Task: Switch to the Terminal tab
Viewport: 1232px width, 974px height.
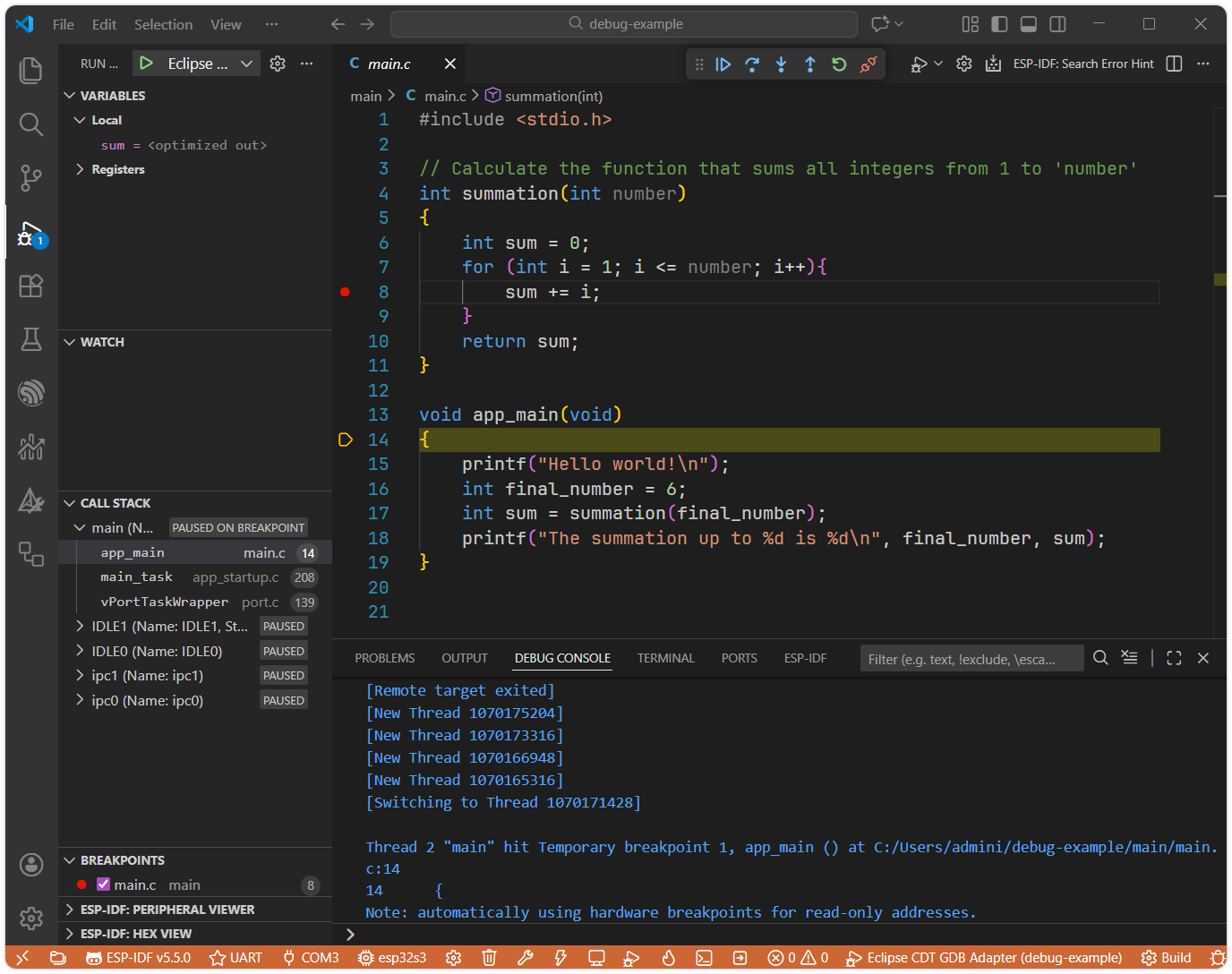Action: click(x=666, y=658)
